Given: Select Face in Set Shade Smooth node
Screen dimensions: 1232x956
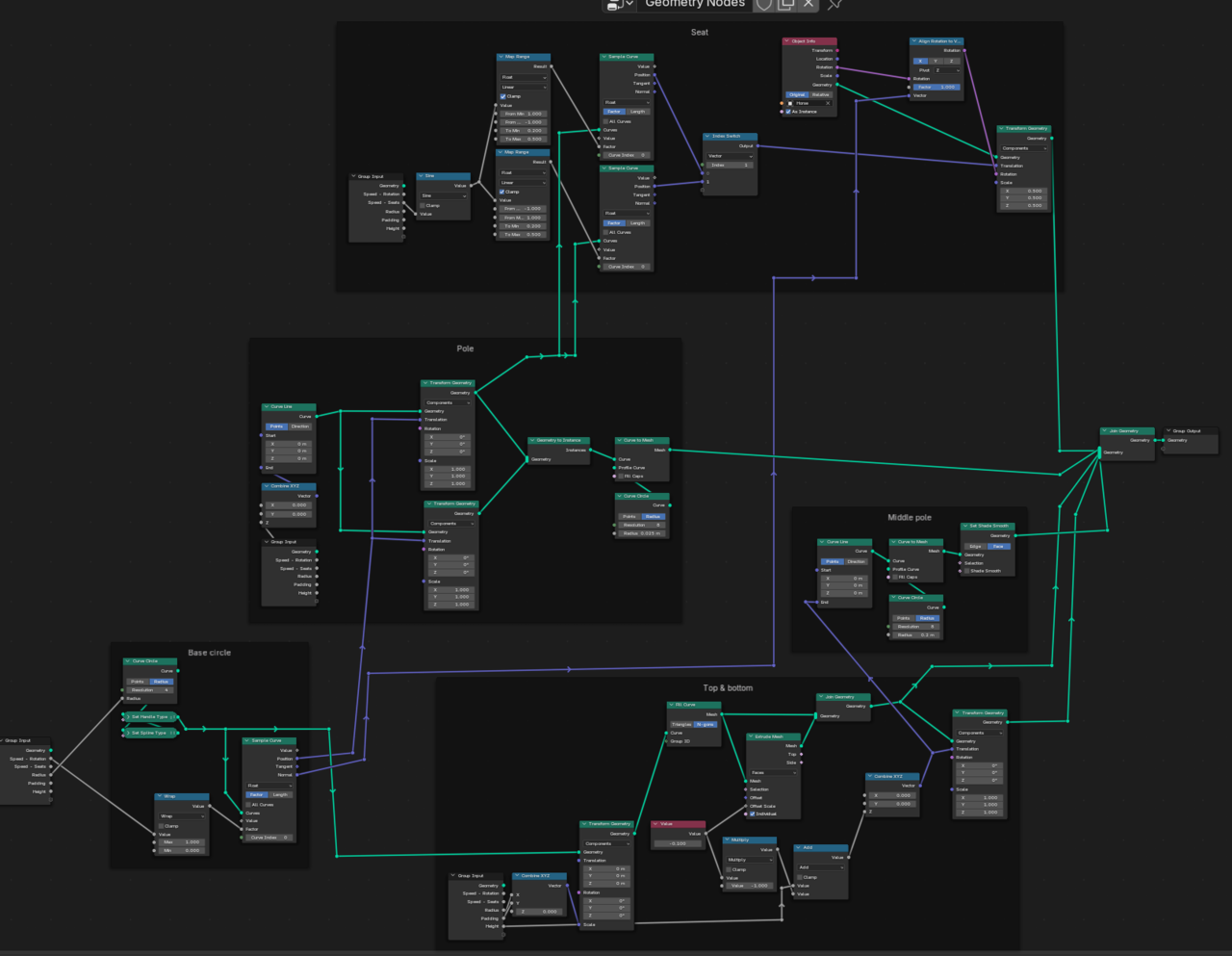Looking at the screenshot, I should [x=999, y=546].
